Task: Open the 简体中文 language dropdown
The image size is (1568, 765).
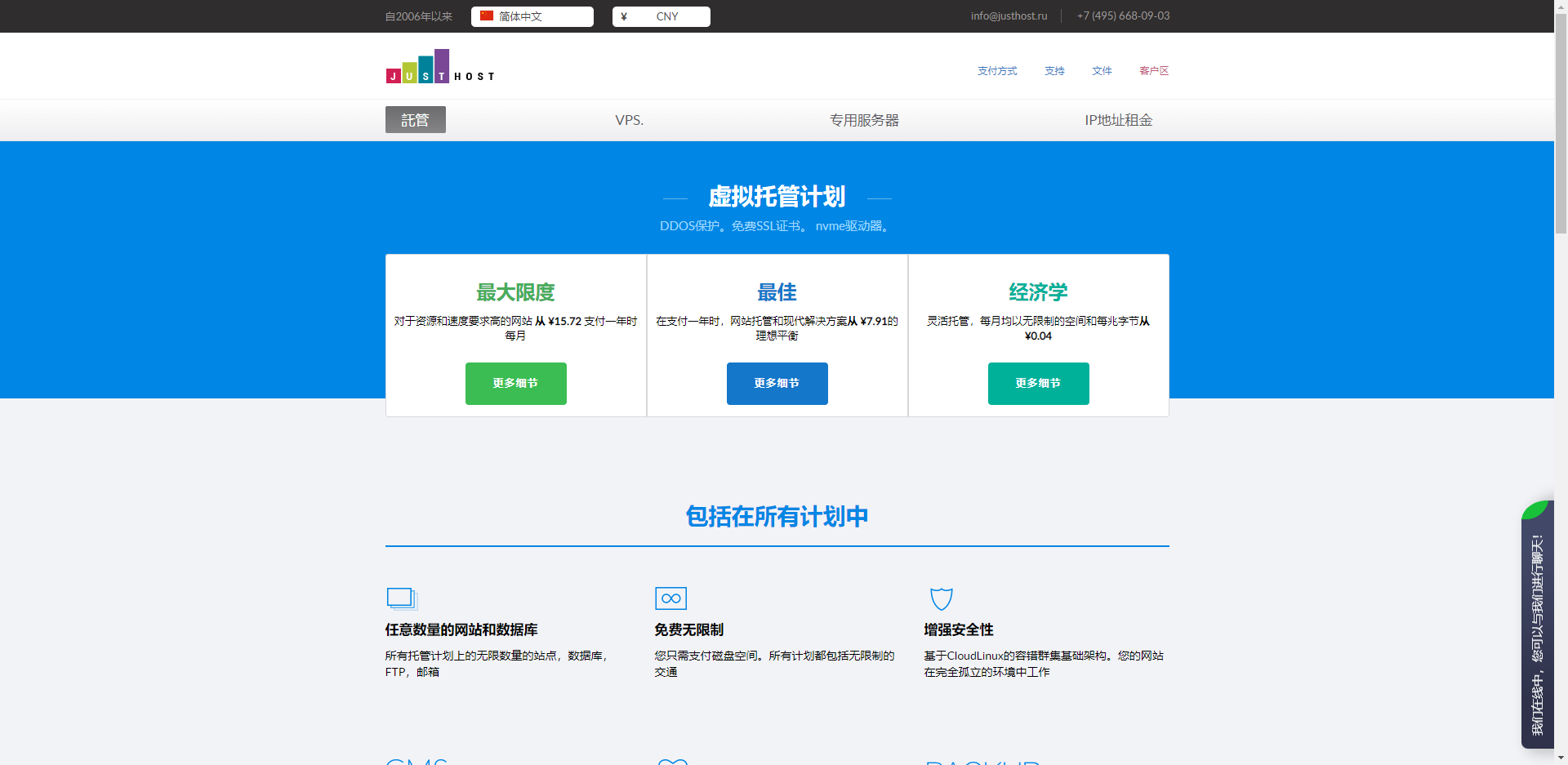Action: click(x=532, y=16)
